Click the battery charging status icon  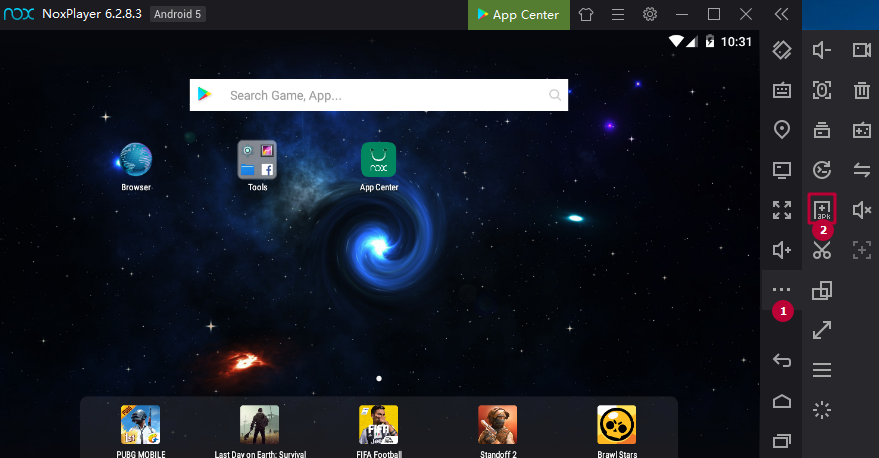click(x=709, y=41)
